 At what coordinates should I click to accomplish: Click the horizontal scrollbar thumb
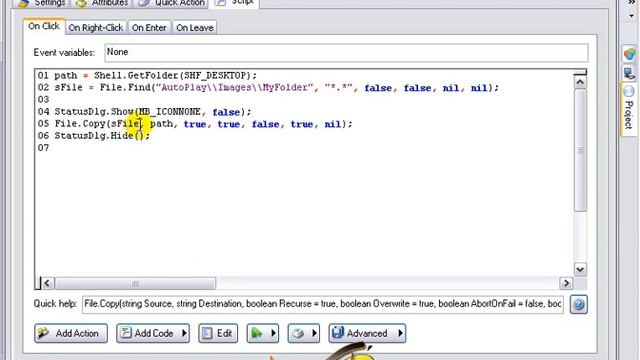pyautogui.click(x=135, y=283)
